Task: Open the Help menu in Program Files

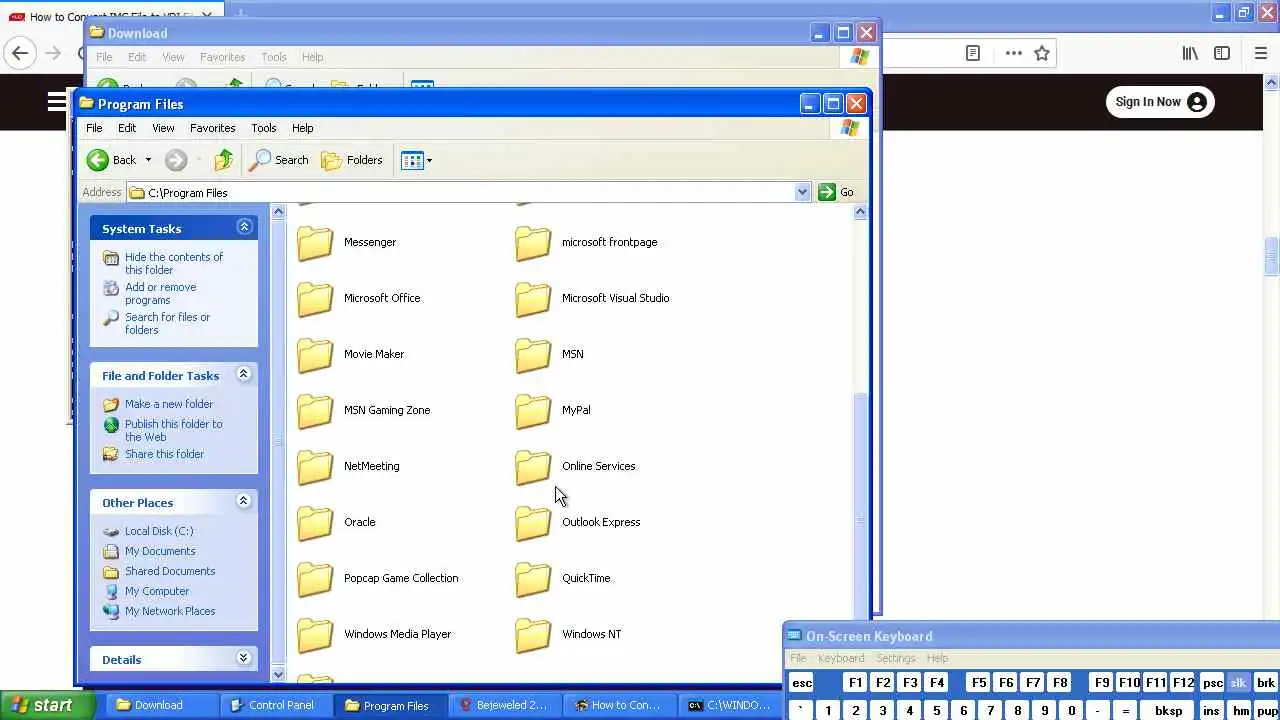Action: [x=303, y=128]
